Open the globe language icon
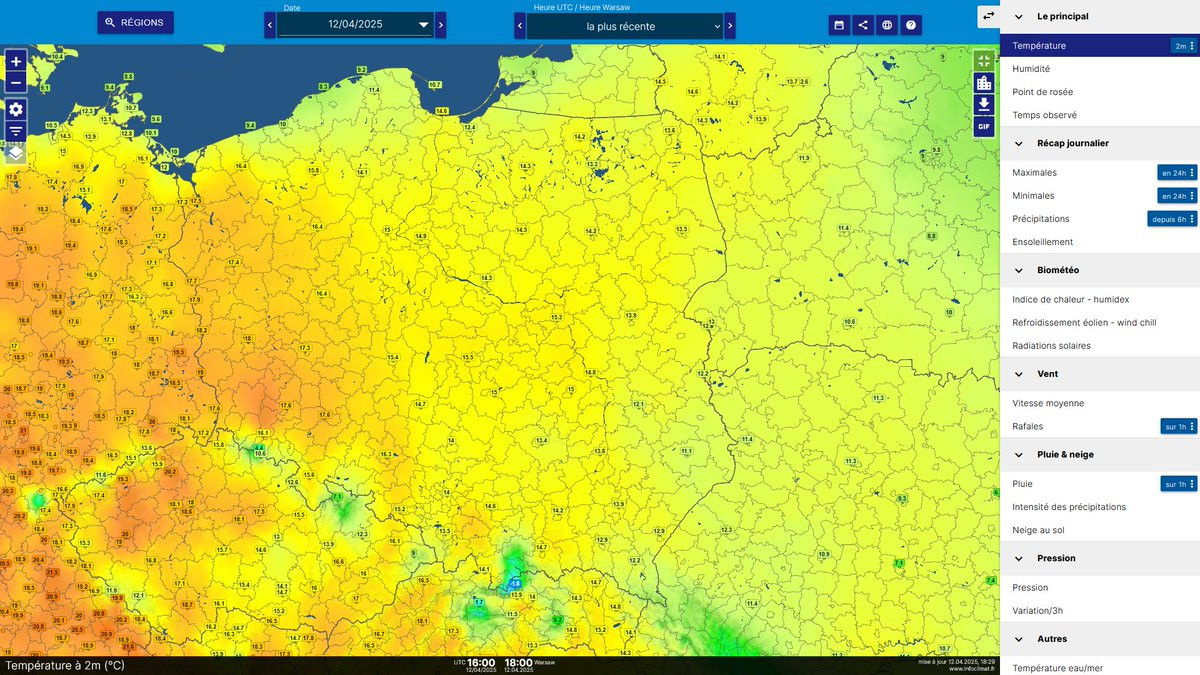The image size is (1200, 675). (x=887, y=25)
